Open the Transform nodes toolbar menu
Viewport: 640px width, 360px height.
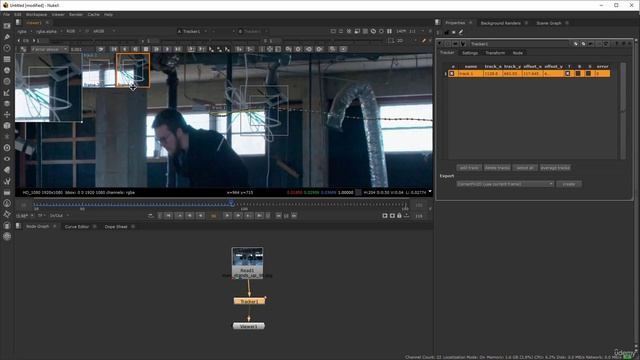(7, 115)
